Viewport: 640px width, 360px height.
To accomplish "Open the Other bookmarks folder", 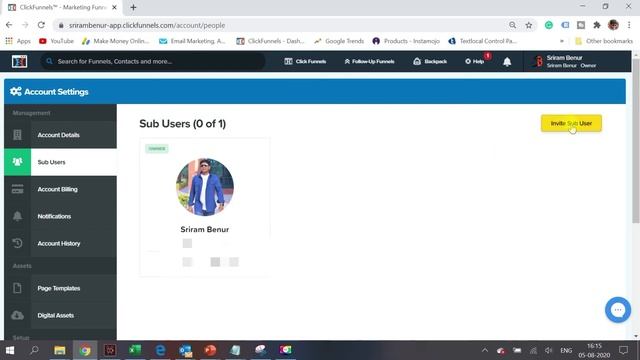I will [x=604, y=41].
